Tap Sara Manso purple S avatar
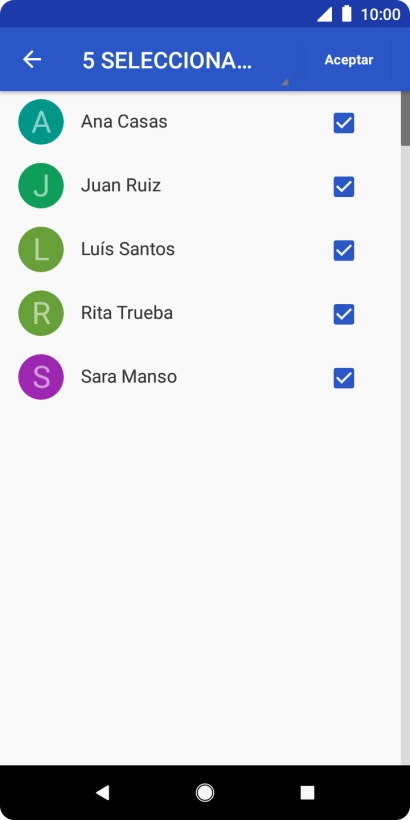 (x=41, y=377)
